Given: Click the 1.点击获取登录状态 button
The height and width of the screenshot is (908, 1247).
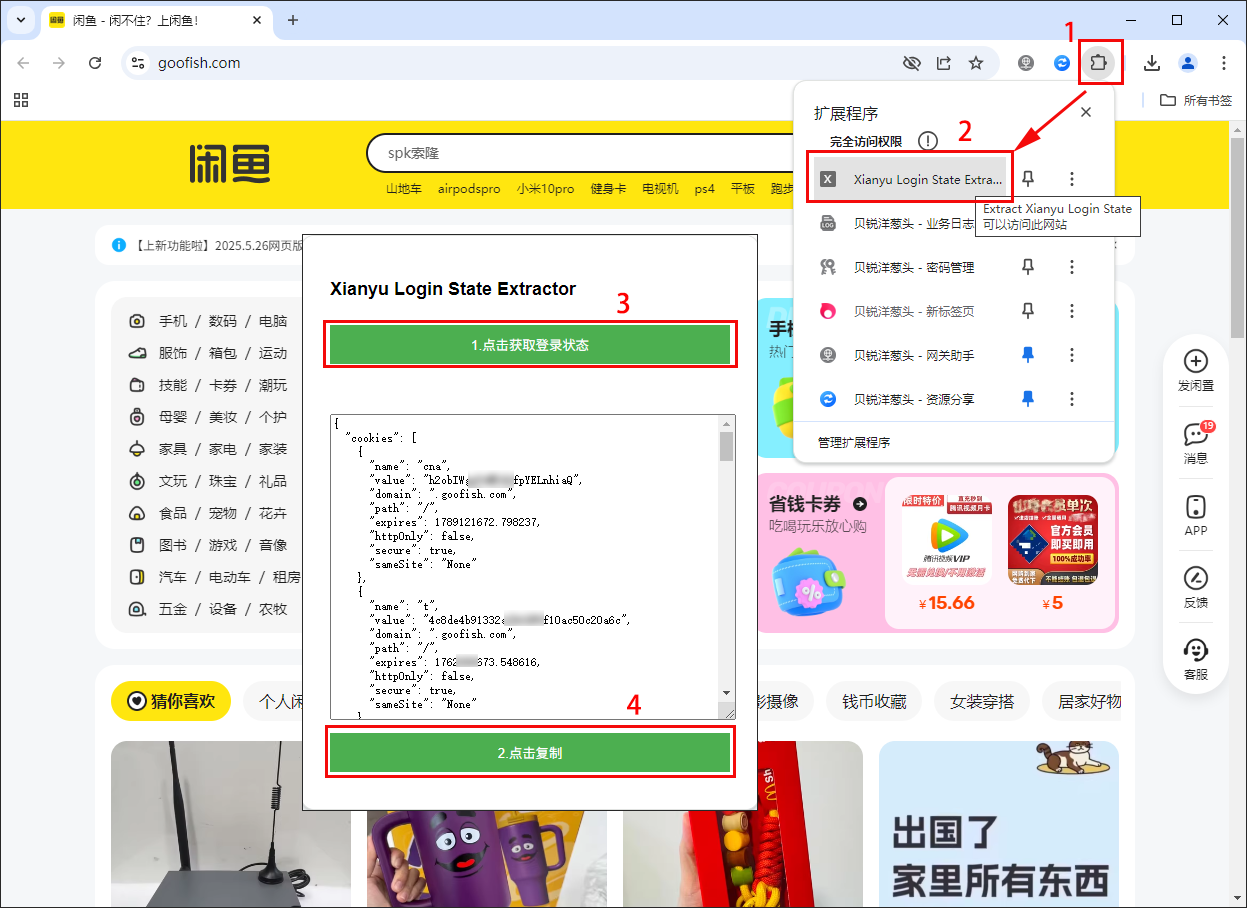Looking at the screenshot, I should (530, 345).
